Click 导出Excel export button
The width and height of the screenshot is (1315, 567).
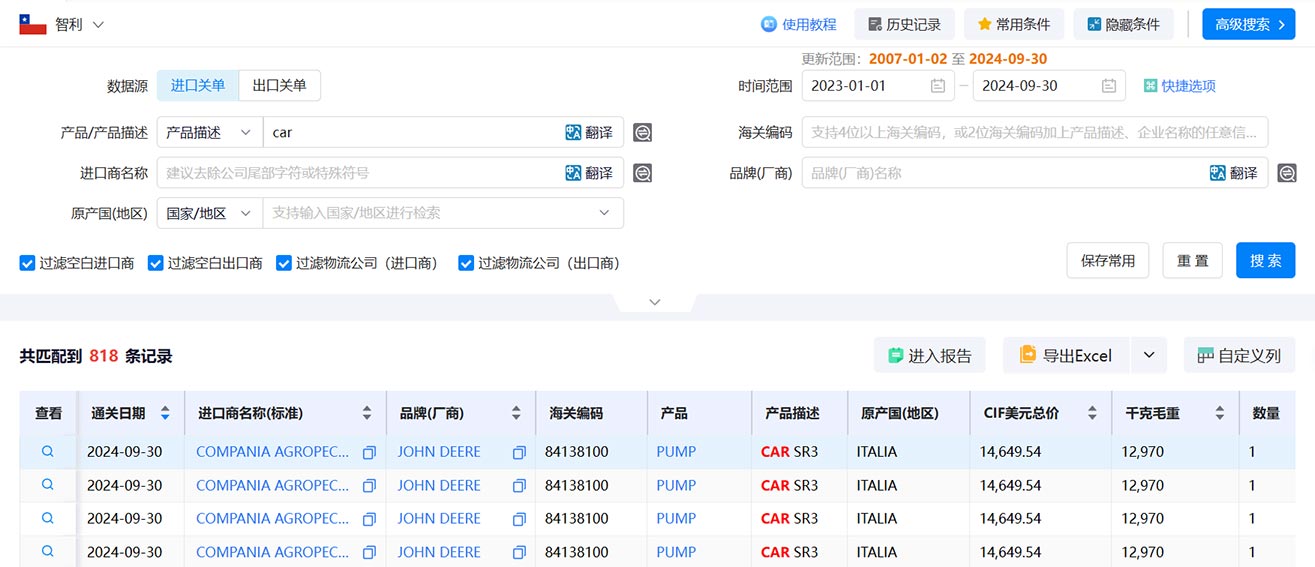pyautogui.click(x=1066, y=355)
